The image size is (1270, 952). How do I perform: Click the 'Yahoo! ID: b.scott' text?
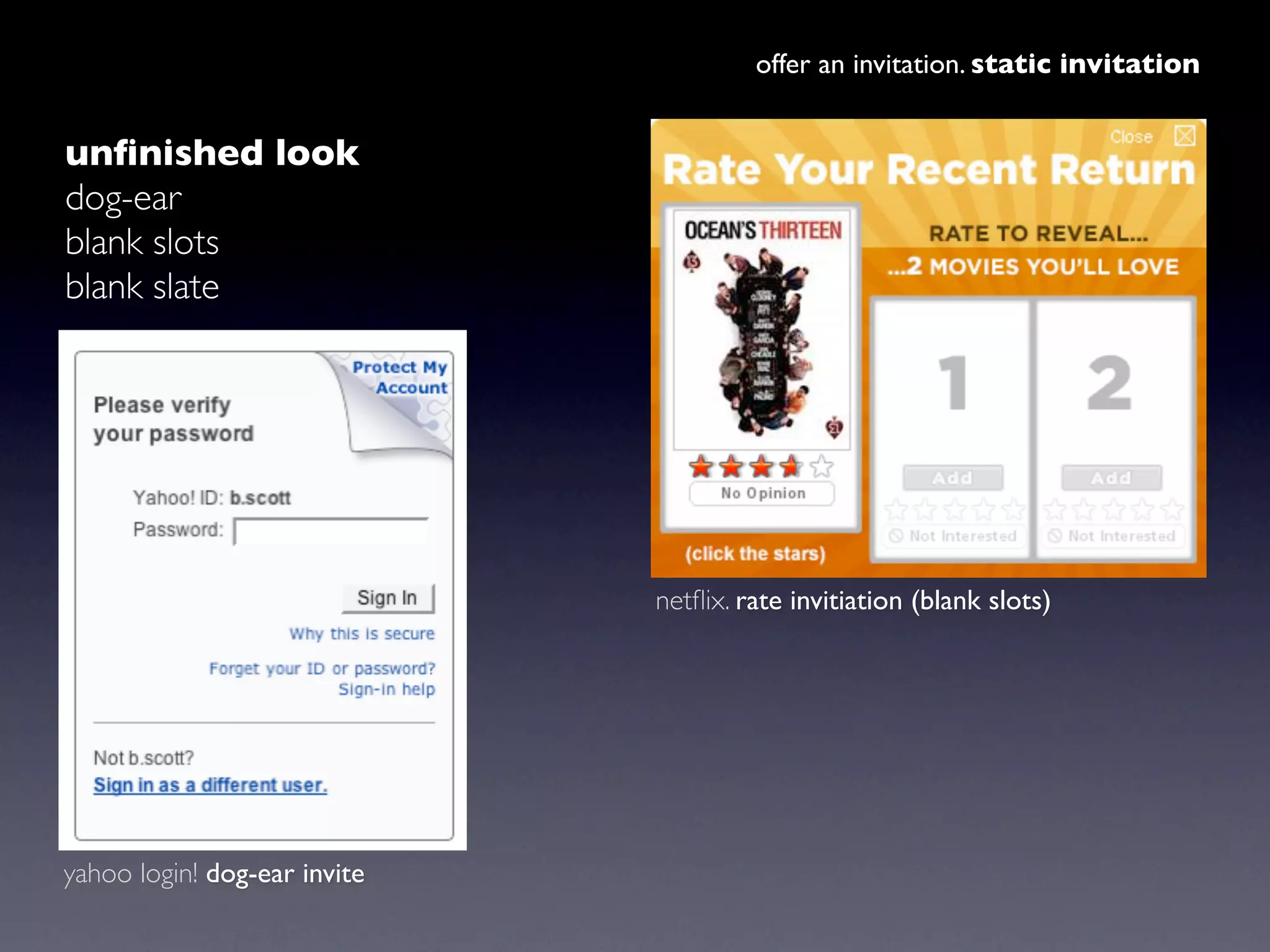[x=211, y=498]
